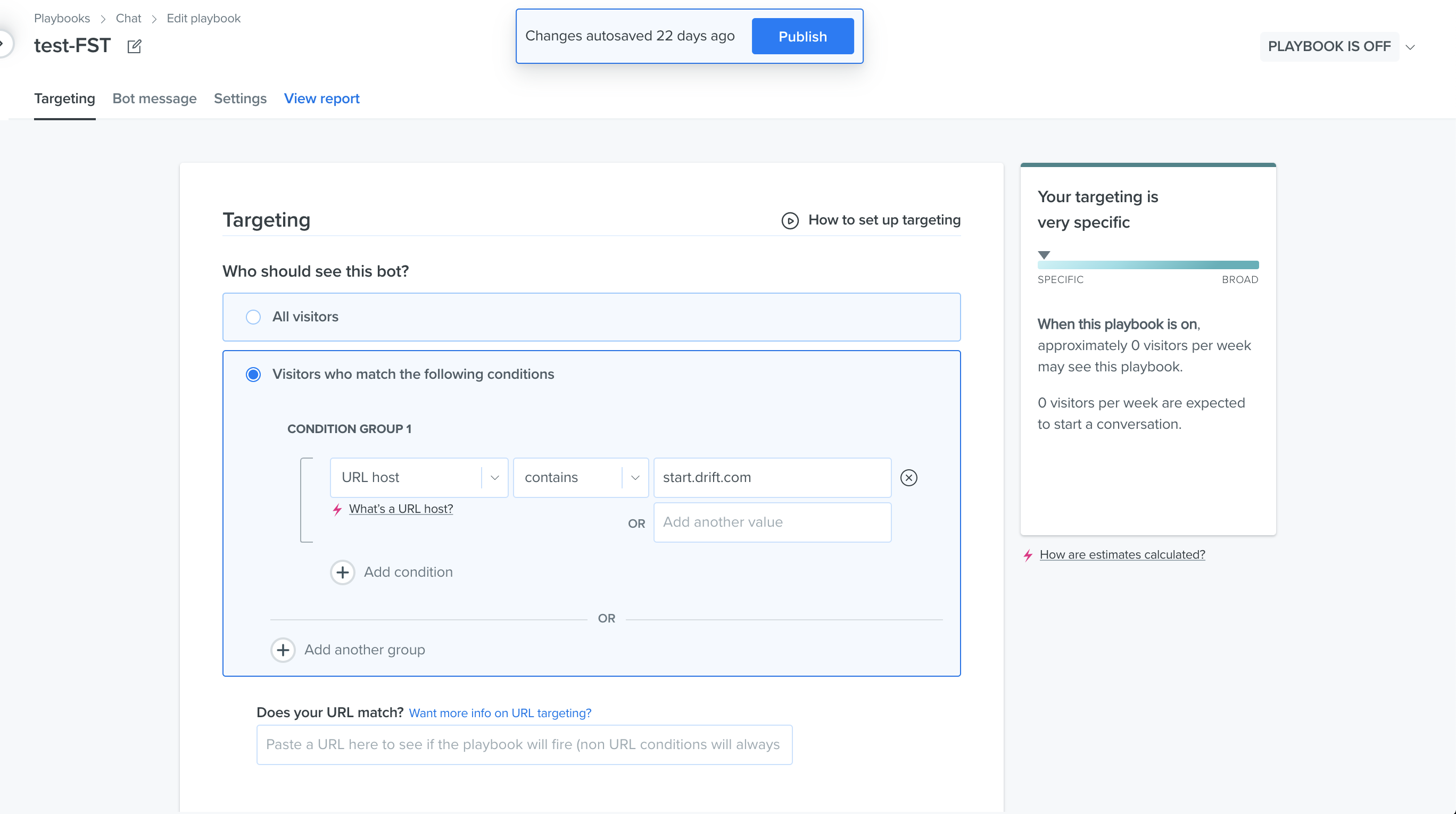Image resolution: width=1456 pixels, height=814 pixels.
Task: Open the contains operator dropdown
Action: click(x=581, y=478)
